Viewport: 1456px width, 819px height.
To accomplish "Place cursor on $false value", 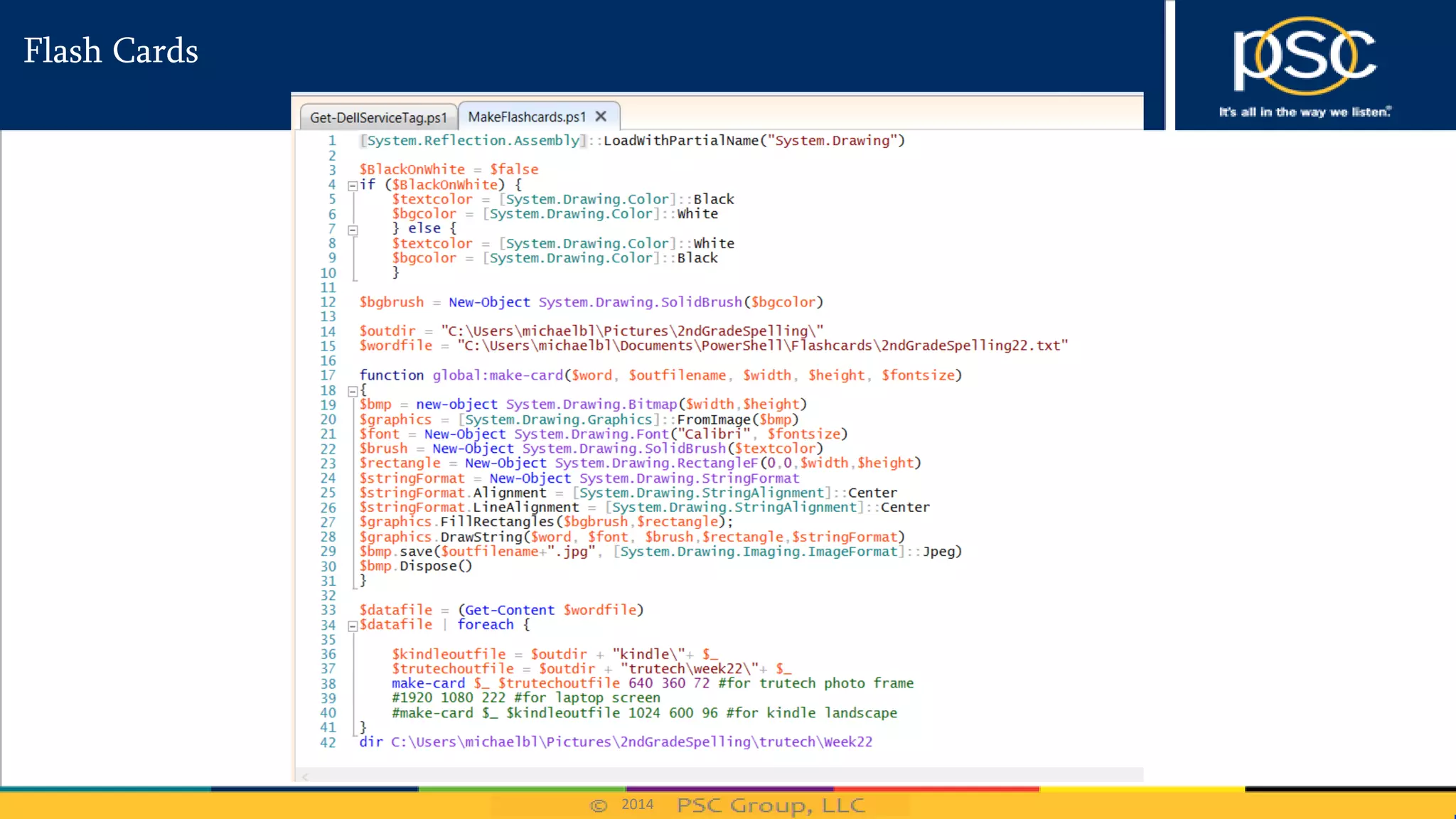I will [513, 170].
